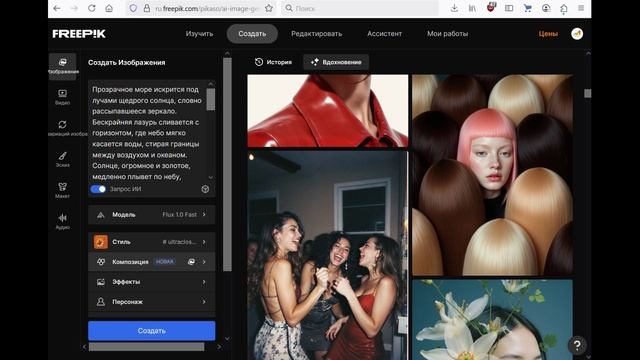Viewport: 640px width, 360px height.
Task: Click the blue Создать generate button
Action: click(151, 331)
